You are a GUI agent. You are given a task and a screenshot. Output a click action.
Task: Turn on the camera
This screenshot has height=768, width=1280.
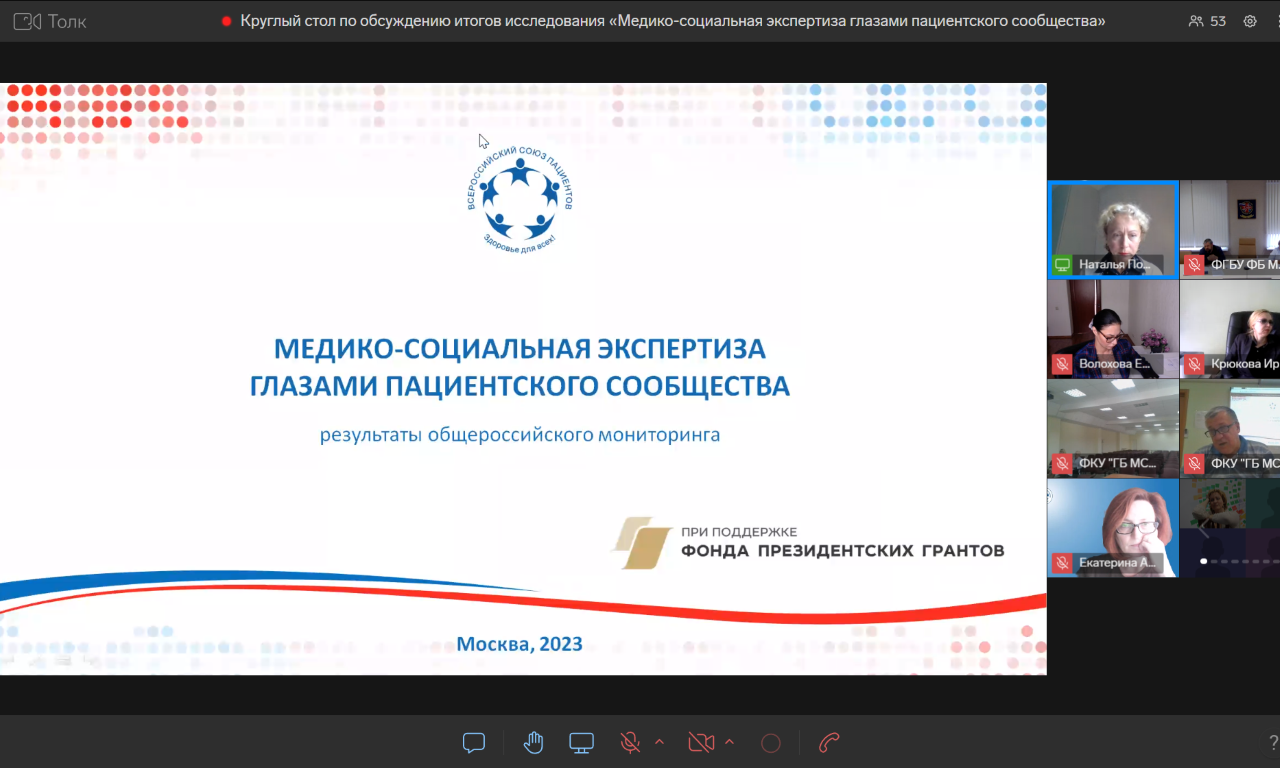click(701, 742)
